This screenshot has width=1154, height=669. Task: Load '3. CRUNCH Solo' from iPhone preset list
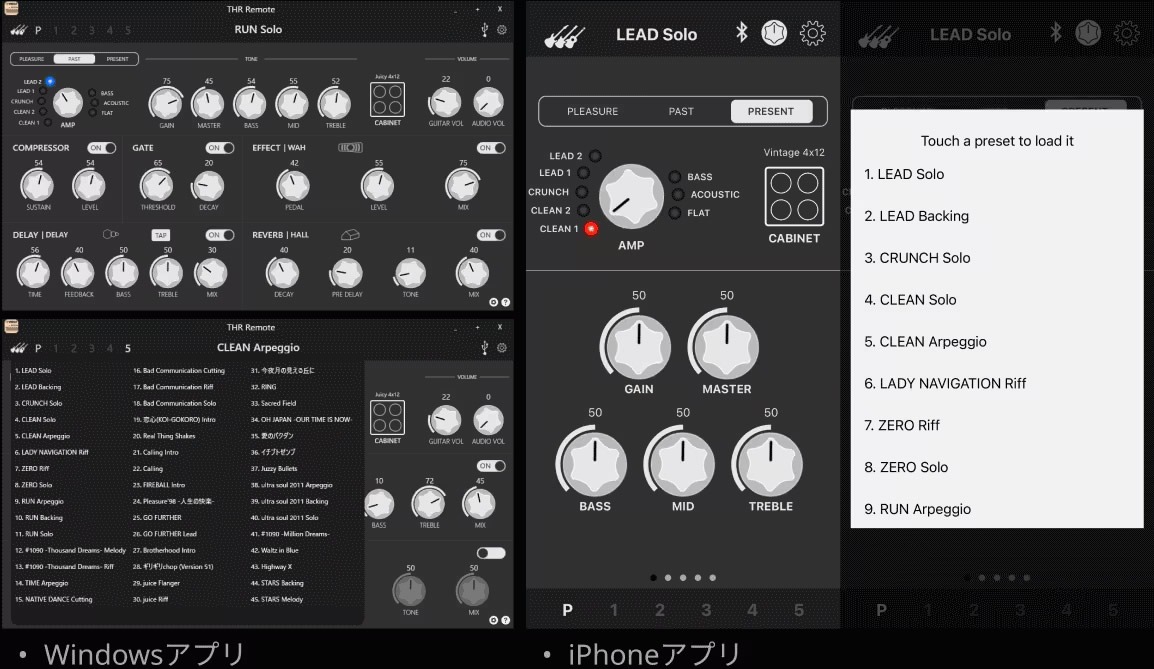918,258
